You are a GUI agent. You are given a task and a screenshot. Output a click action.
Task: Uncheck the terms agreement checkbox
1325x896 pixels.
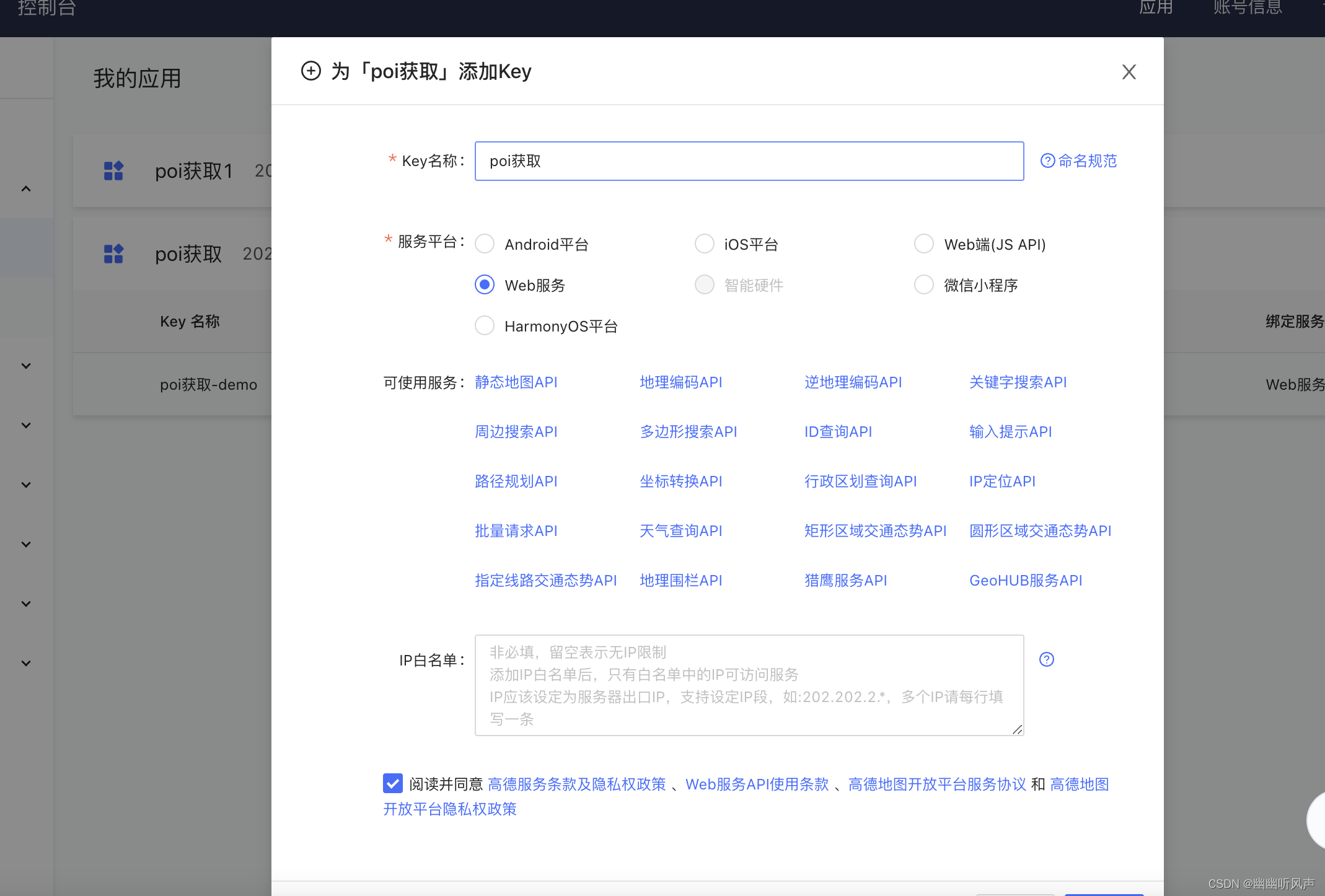point(393,783)
